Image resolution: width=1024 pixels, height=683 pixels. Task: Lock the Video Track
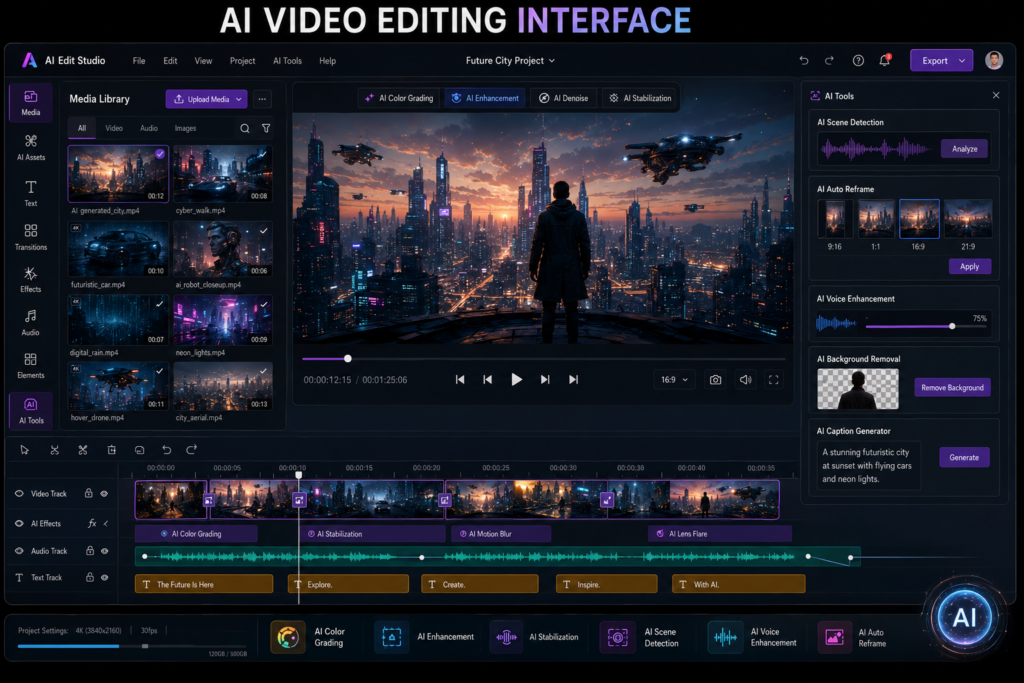coord(89,493)
